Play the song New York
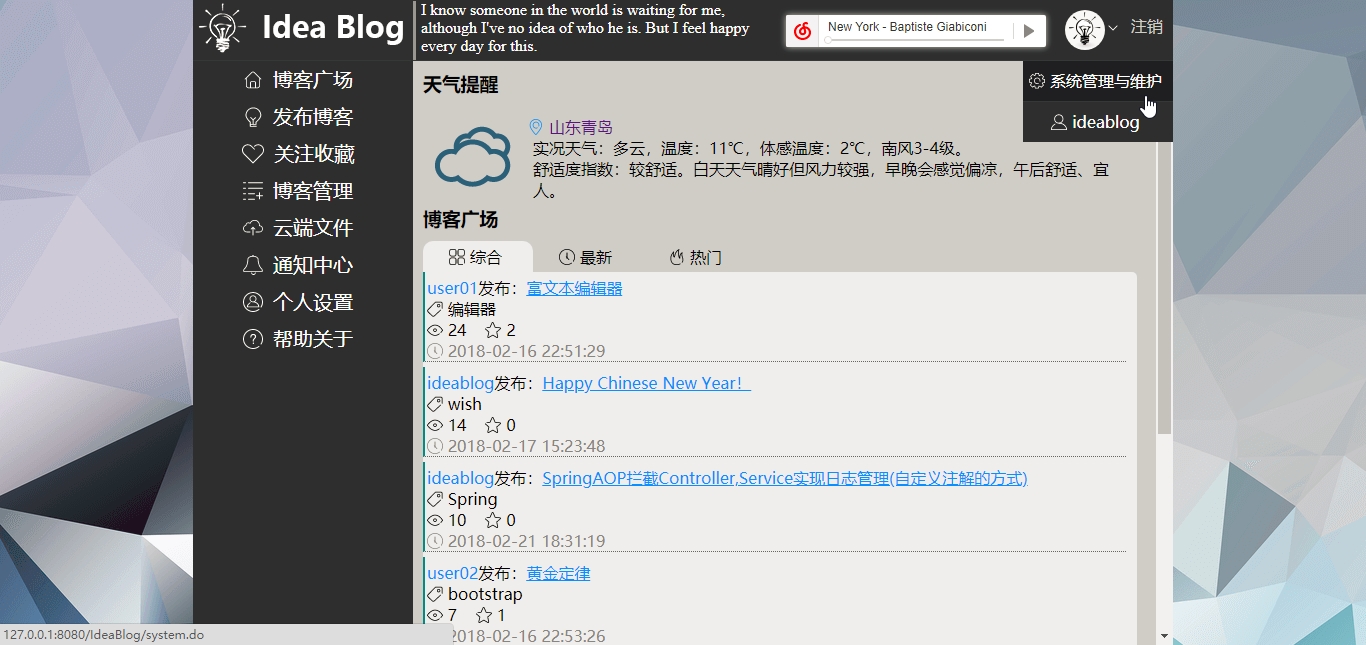This screenshot has width=1366, height=645. (1028, 31)
